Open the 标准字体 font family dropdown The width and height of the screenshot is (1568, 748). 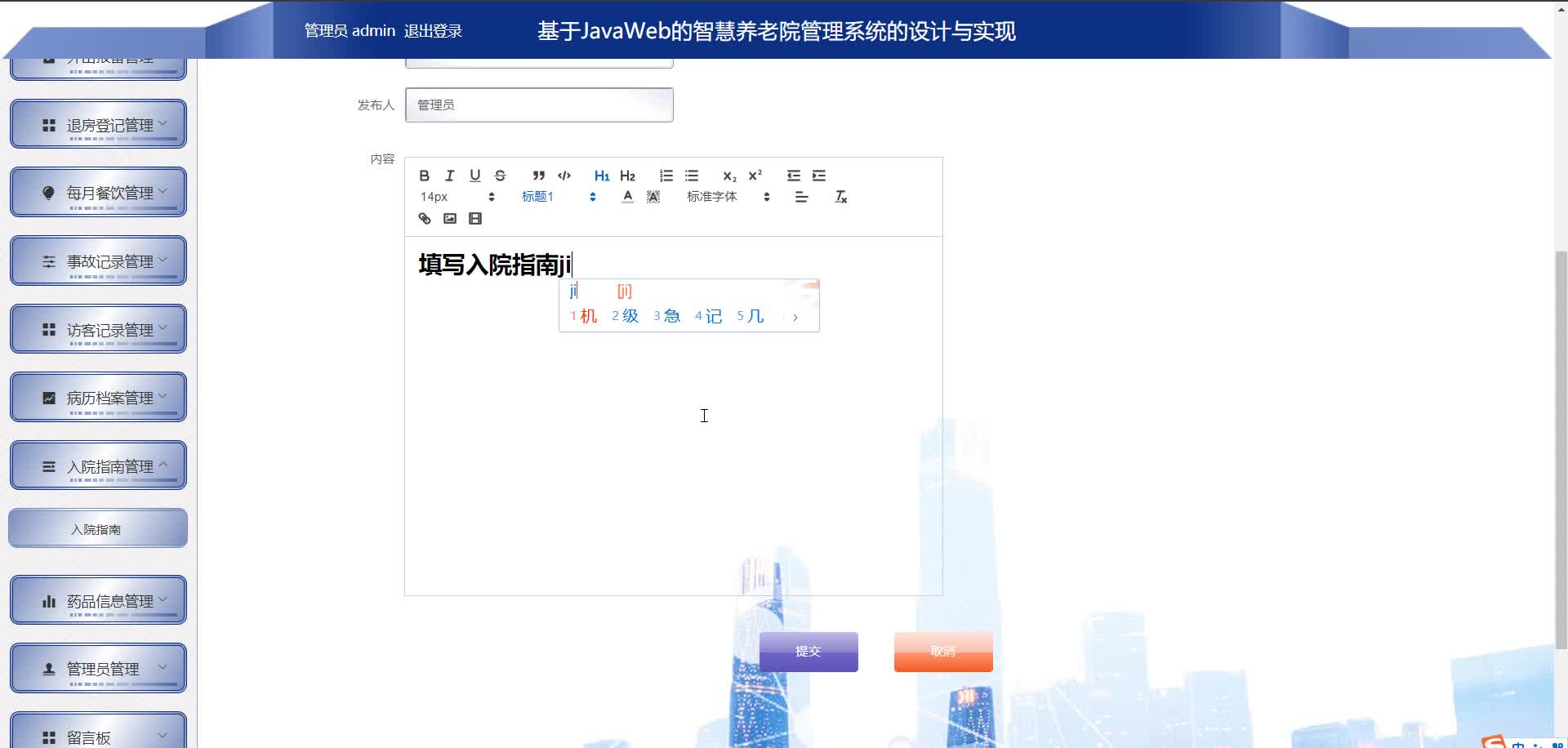(728, 197)
